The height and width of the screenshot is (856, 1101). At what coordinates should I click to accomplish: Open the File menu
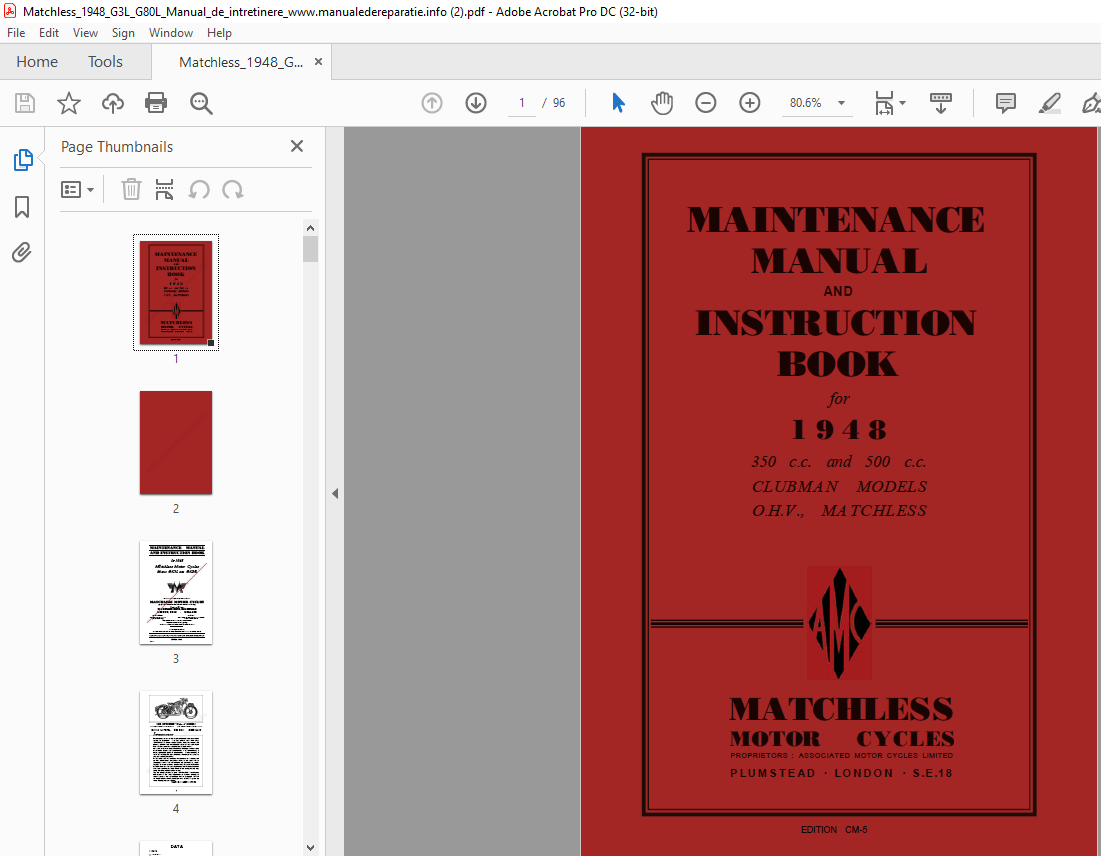[x=16, y=33]
